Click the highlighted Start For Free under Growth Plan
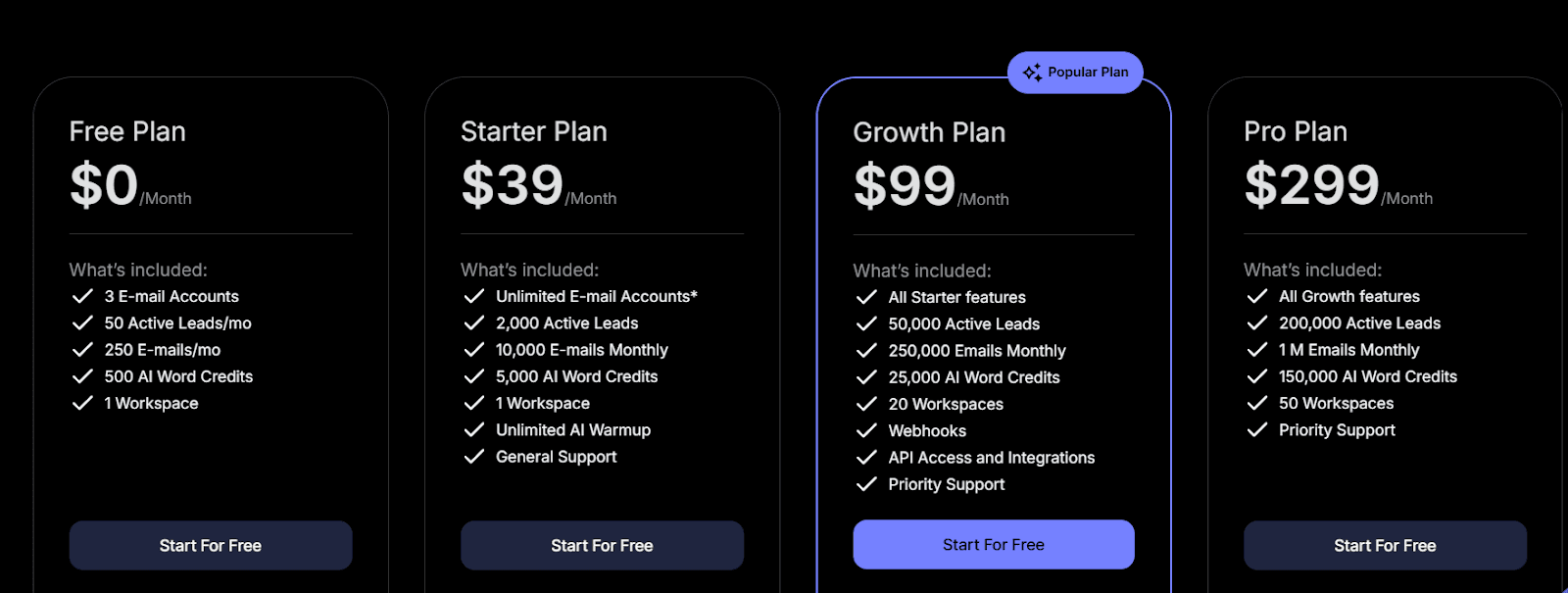The height and width of the screenshot is (593, 1568). (x=993, y=544)
